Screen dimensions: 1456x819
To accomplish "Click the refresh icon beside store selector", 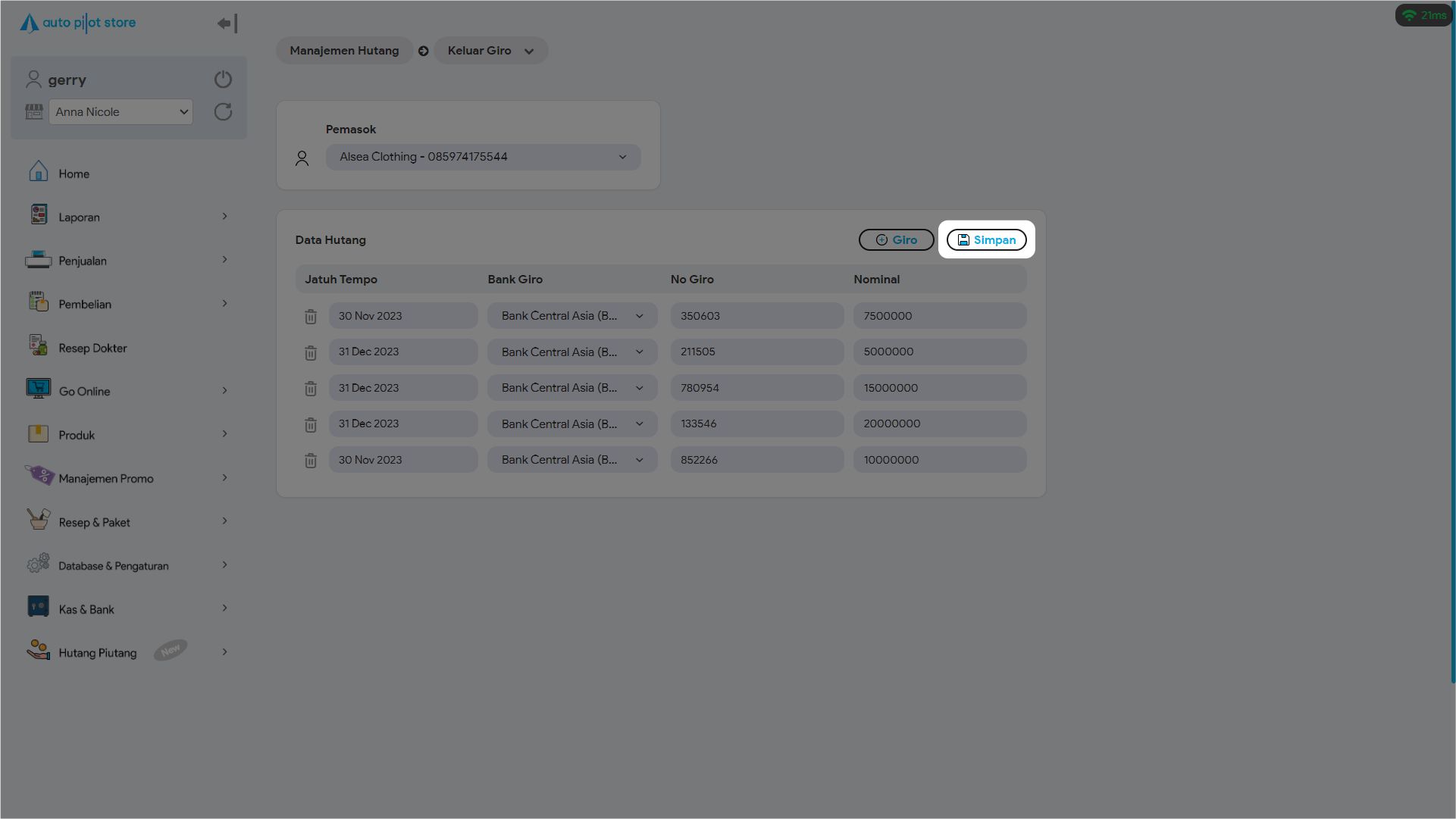I will tap(223, 112).
